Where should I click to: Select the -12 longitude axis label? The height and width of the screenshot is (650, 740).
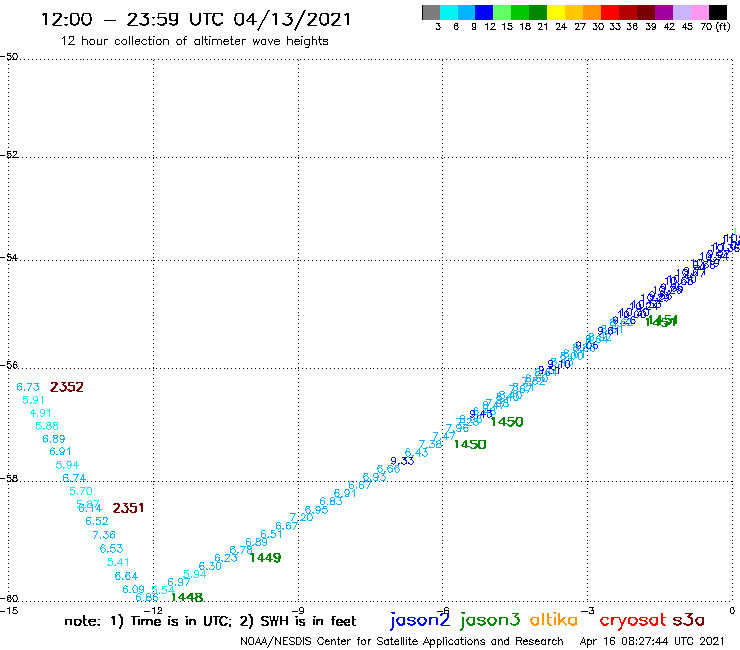153,610
